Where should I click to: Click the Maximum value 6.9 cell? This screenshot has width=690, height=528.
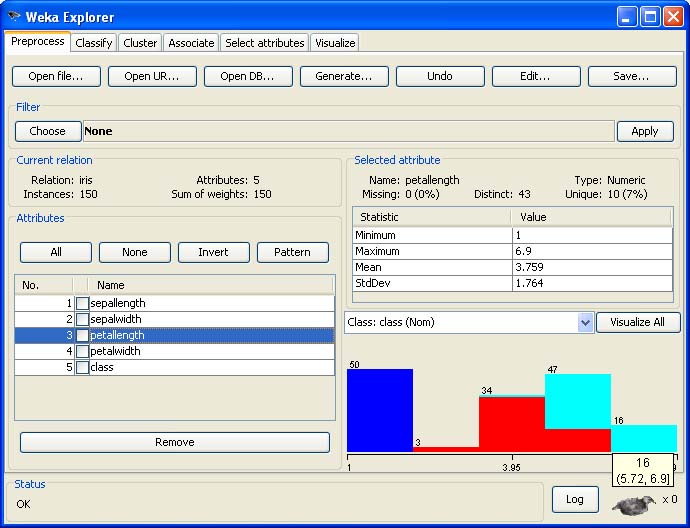pos(592,252)
